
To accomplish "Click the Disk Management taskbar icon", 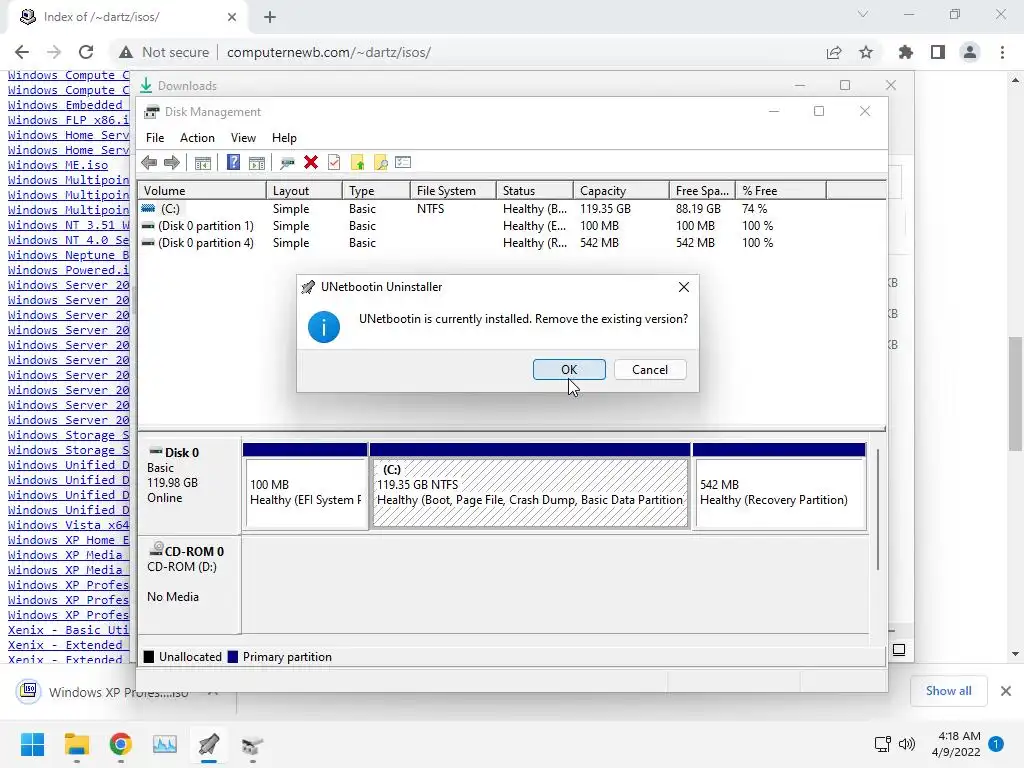I will (252, 744).
